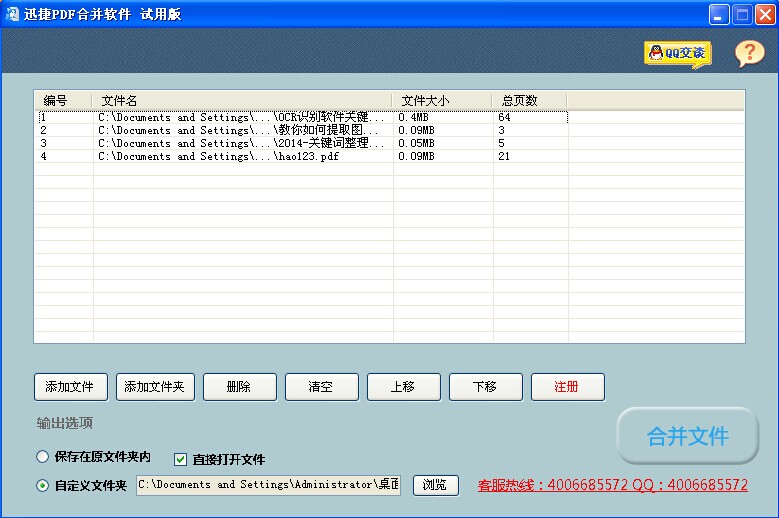Click 添加文件 button
779x518 pixels.
pyautogui.click(x=70, y=386)
